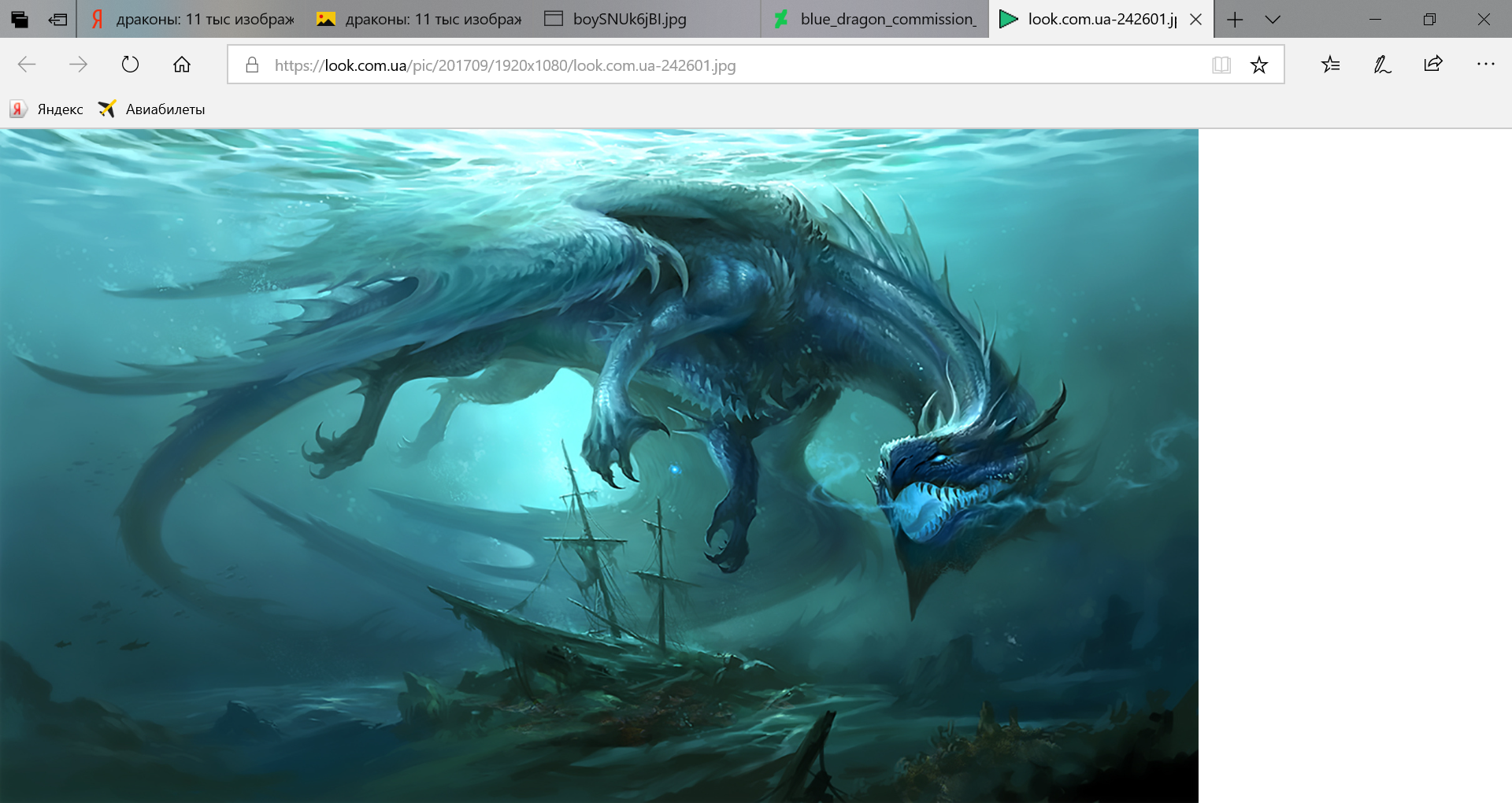
Task: Refresh the current page
Action: pyautogui.click(x=130, y=65)
